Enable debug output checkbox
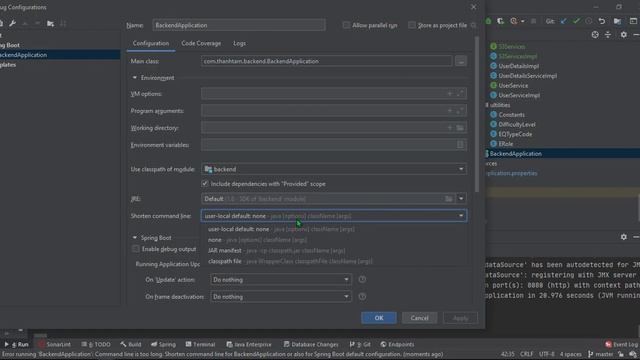Image resolution: width=640 pixels, height=360 pixels. click(136, 249)
